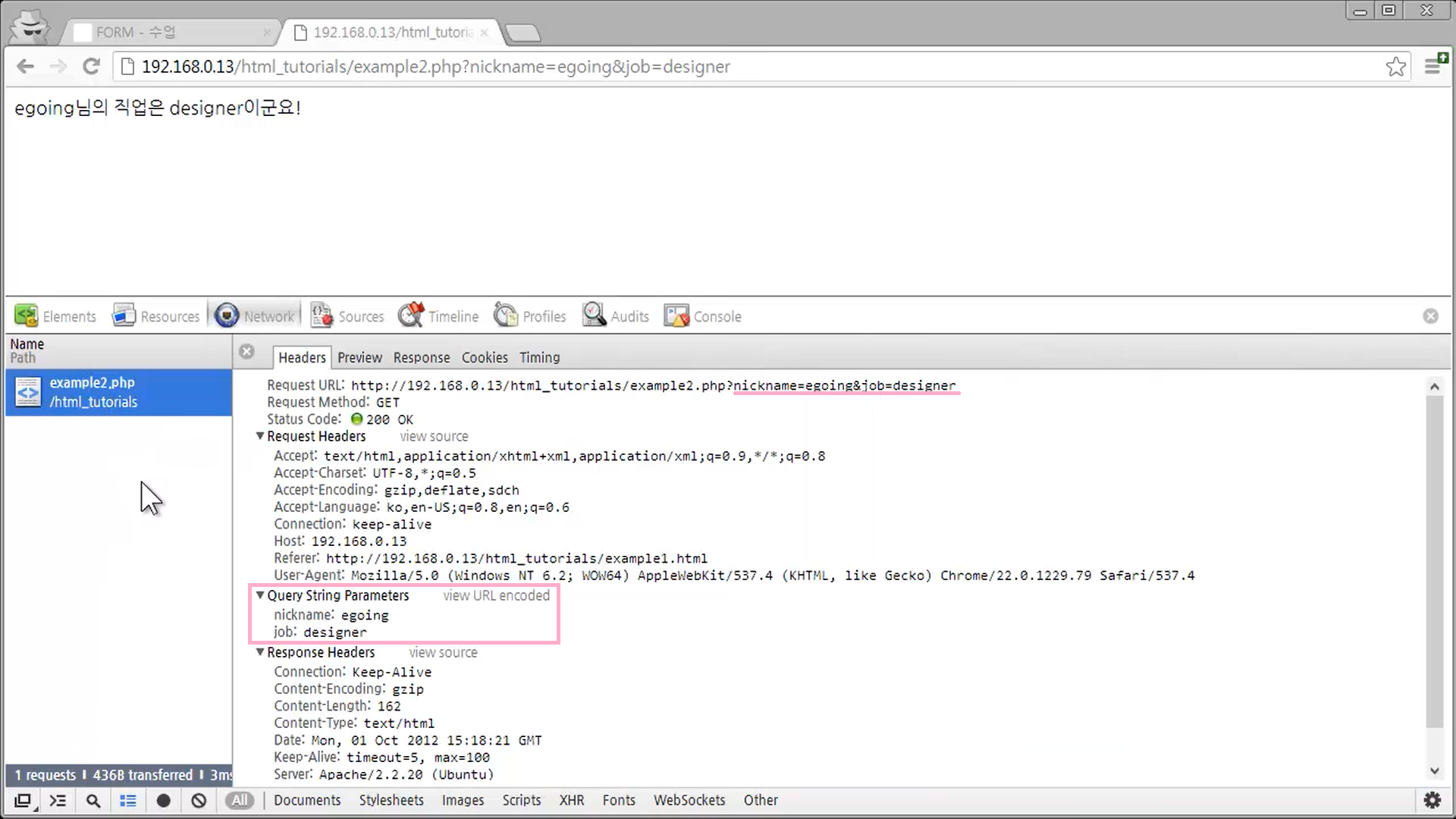
Task: Click the clear network log icon
Action: point(199,801)
